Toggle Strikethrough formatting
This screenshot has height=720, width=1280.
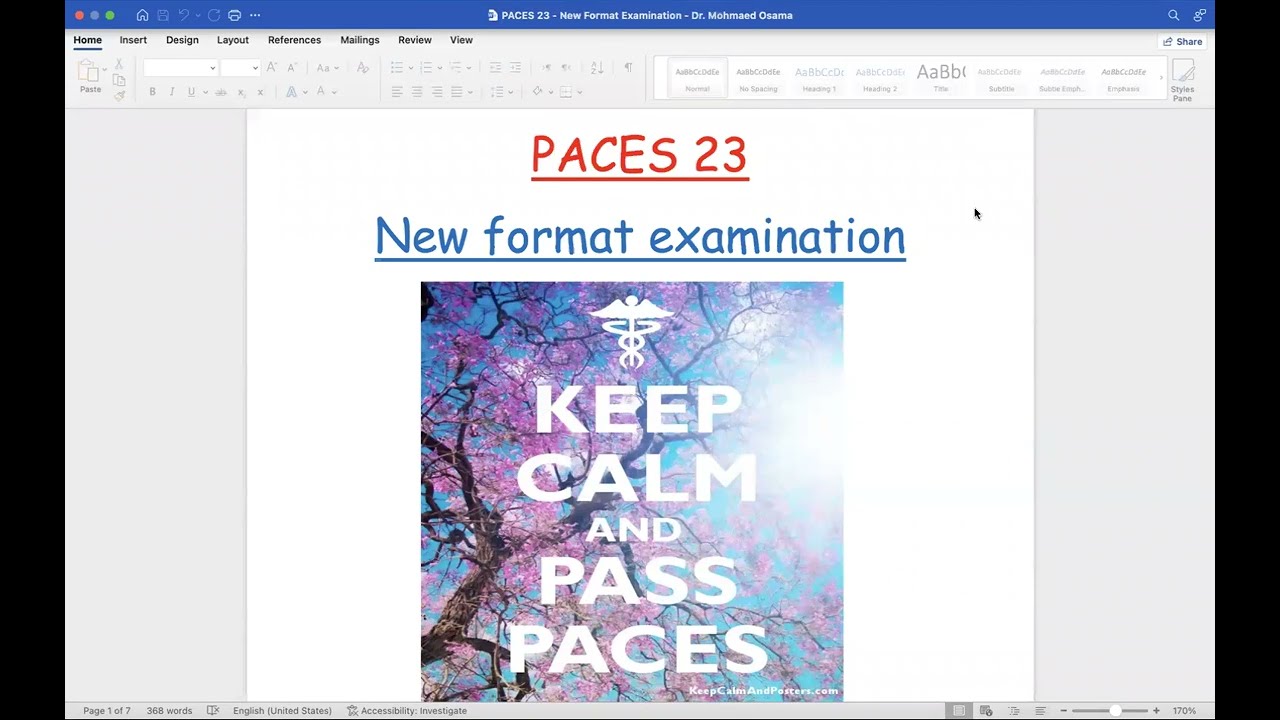click(x=221, y=92)
